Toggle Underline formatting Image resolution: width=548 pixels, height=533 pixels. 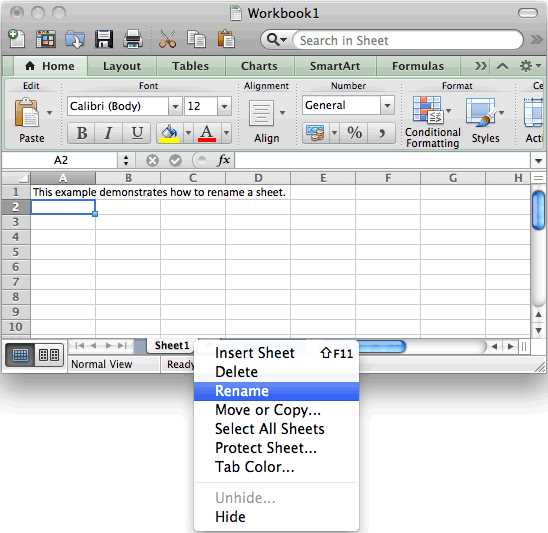click(137, 133)
